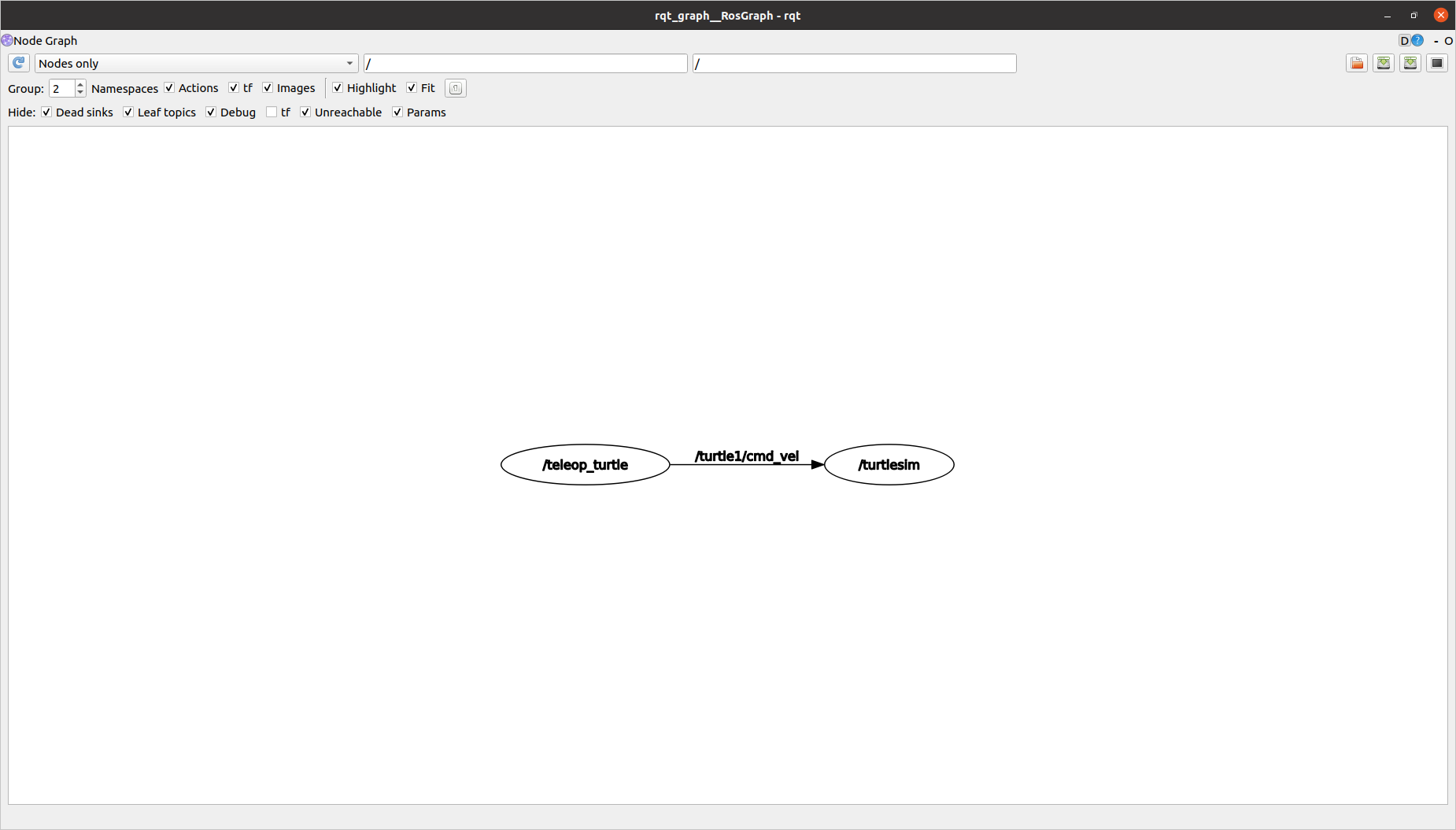Viewport: 1456px width, 830px height.
Task: Click the dash button in the plugin title bar
Action: point(1436,41)
